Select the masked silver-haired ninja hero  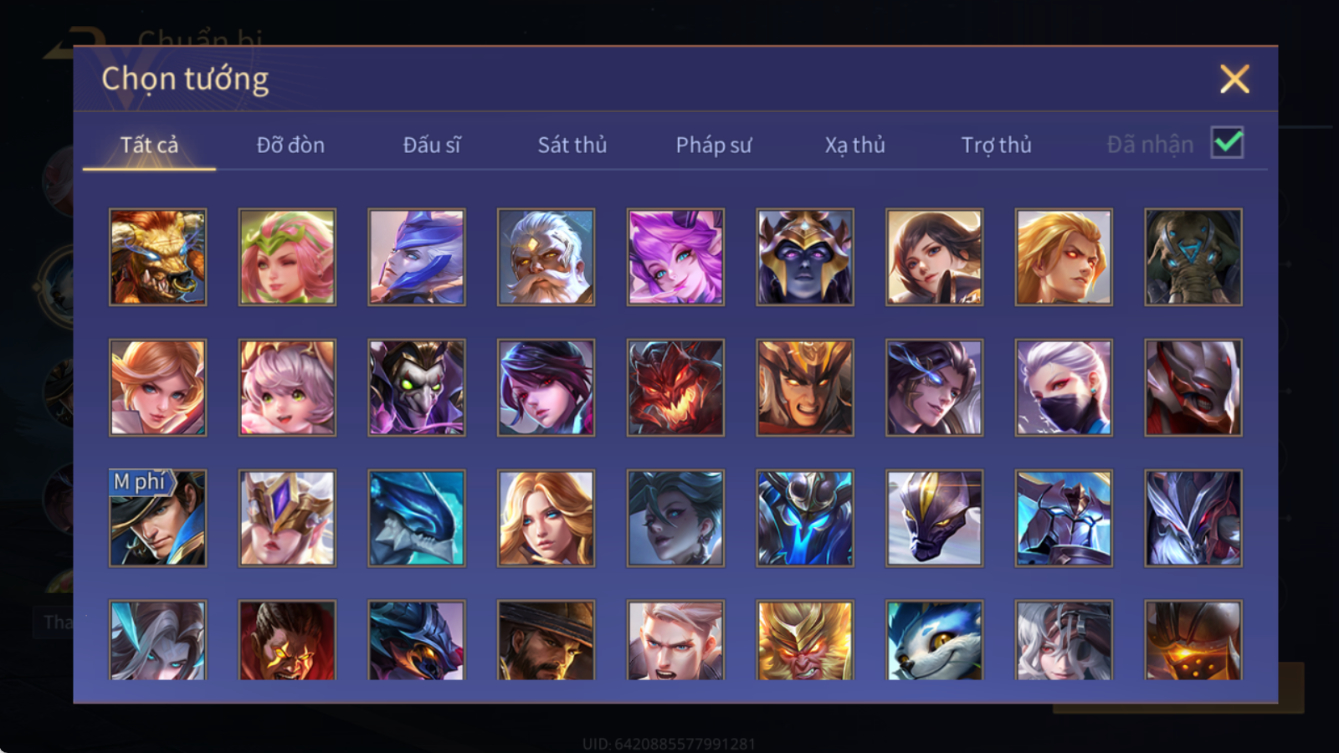1064,387
